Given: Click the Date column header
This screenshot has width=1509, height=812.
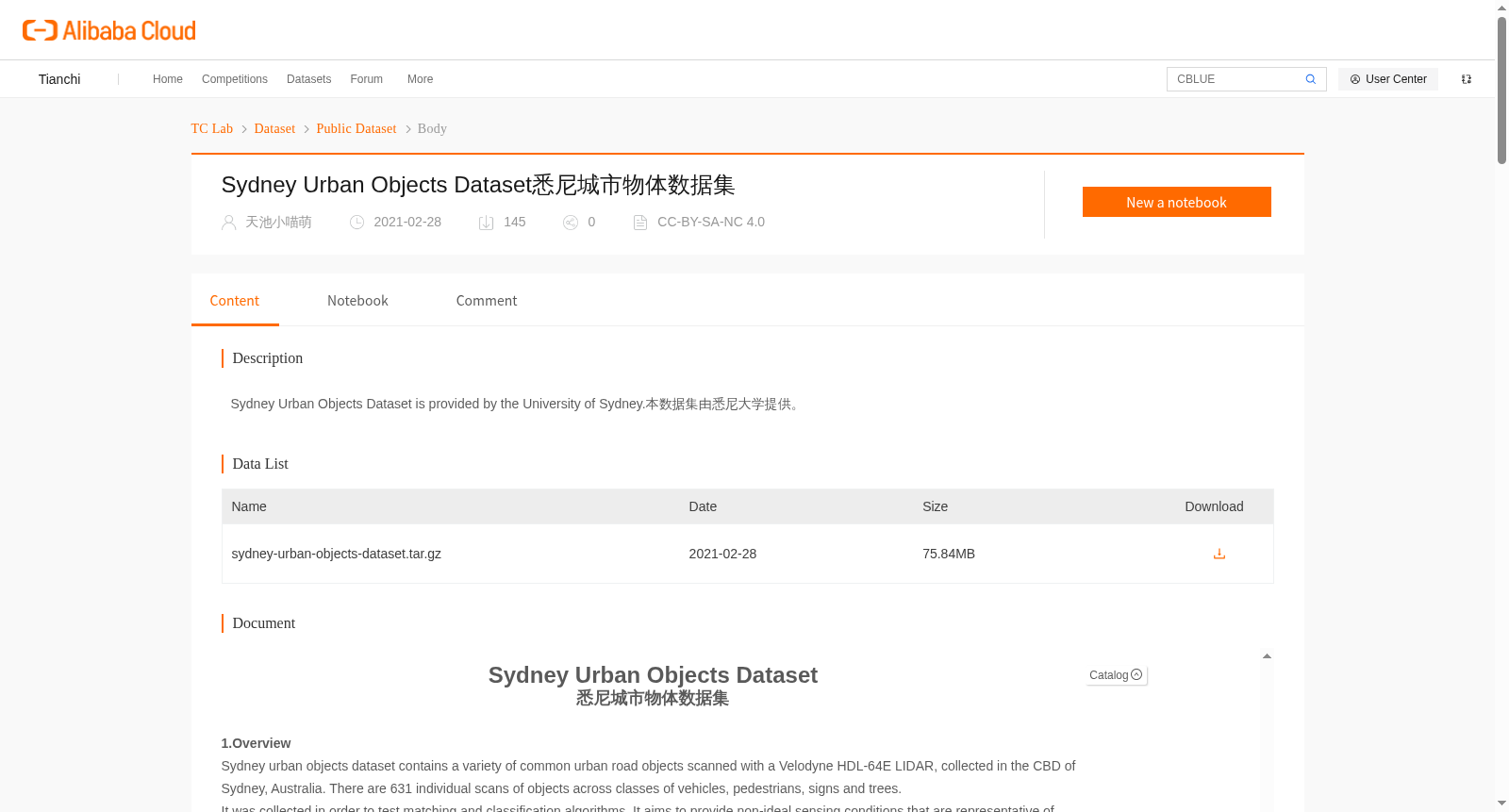Looking at the screenshot, I should [703, 506].
